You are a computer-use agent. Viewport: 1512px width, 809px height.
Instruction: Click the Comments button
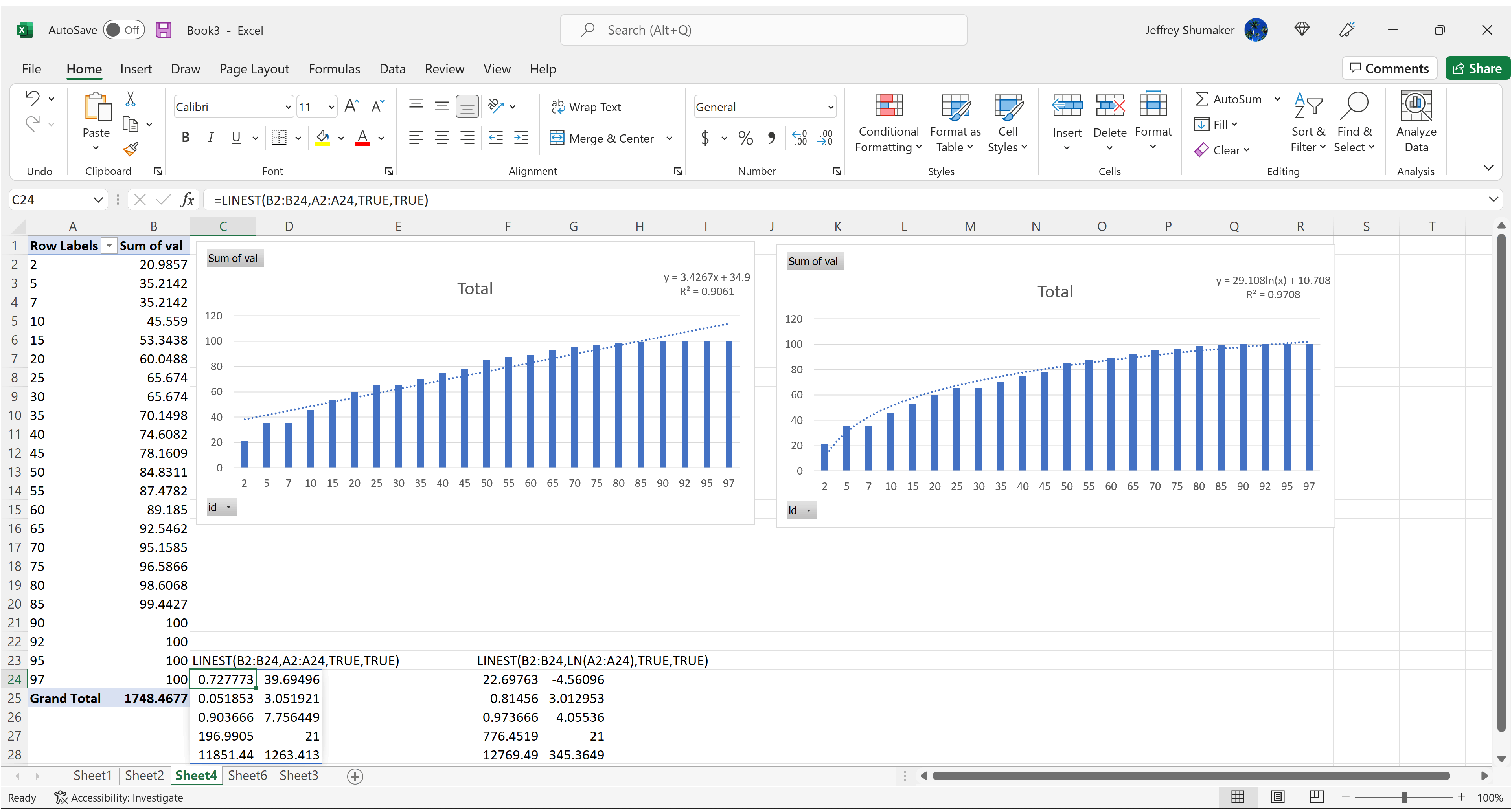(x=1389, y=69)
